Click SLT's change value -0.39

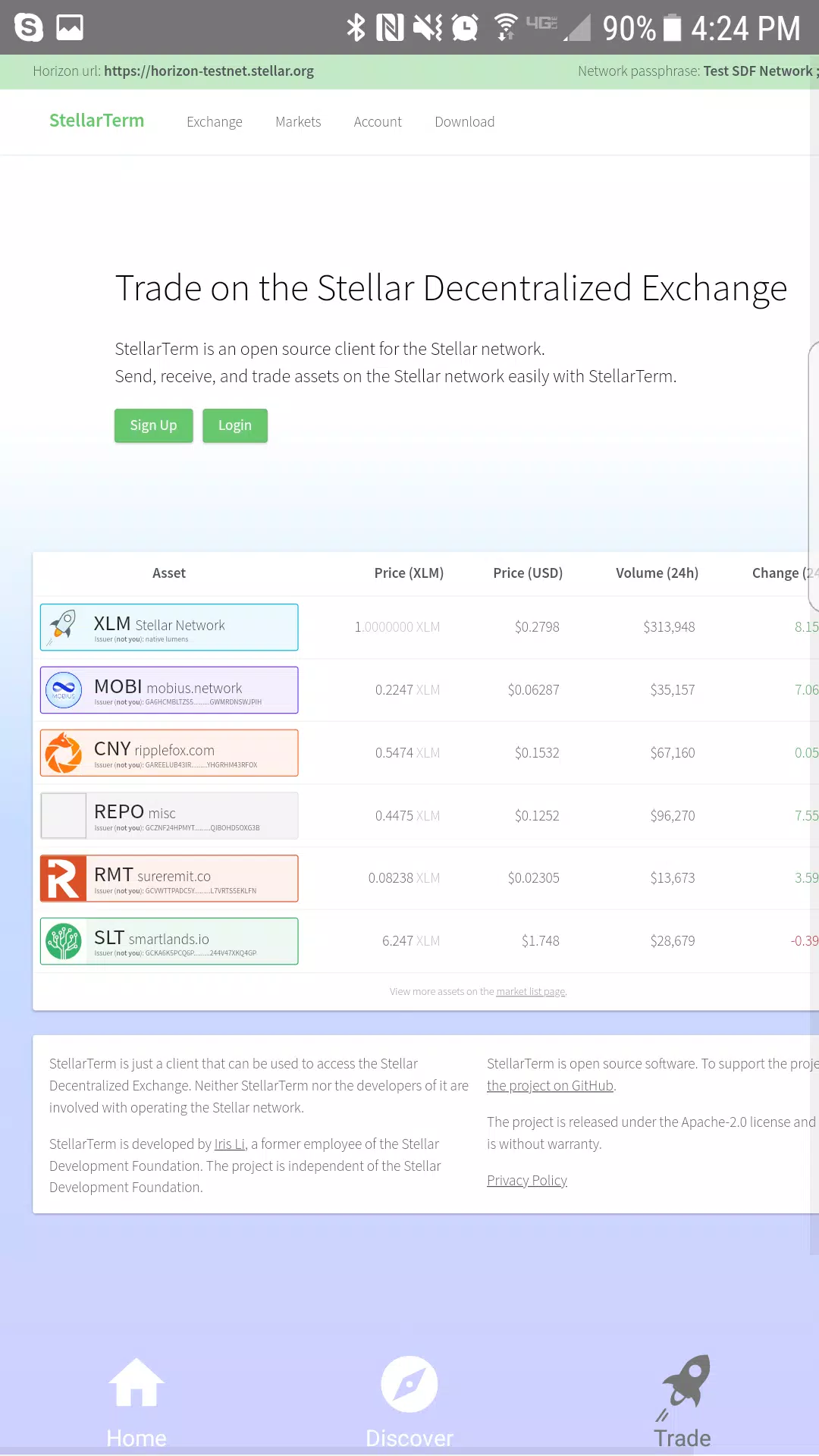[x=805, y=941]
